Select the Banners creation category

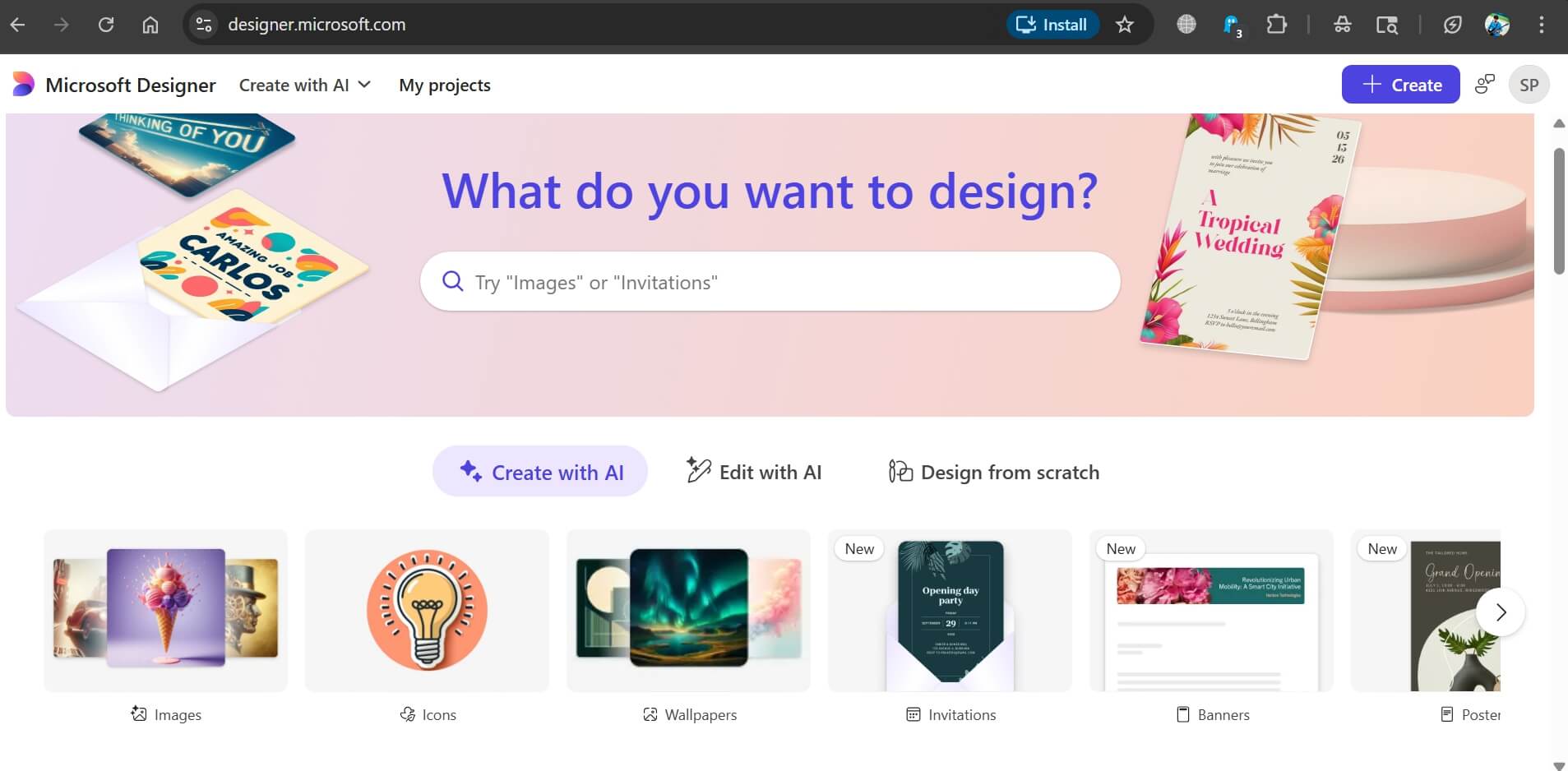coord(1211,610)
